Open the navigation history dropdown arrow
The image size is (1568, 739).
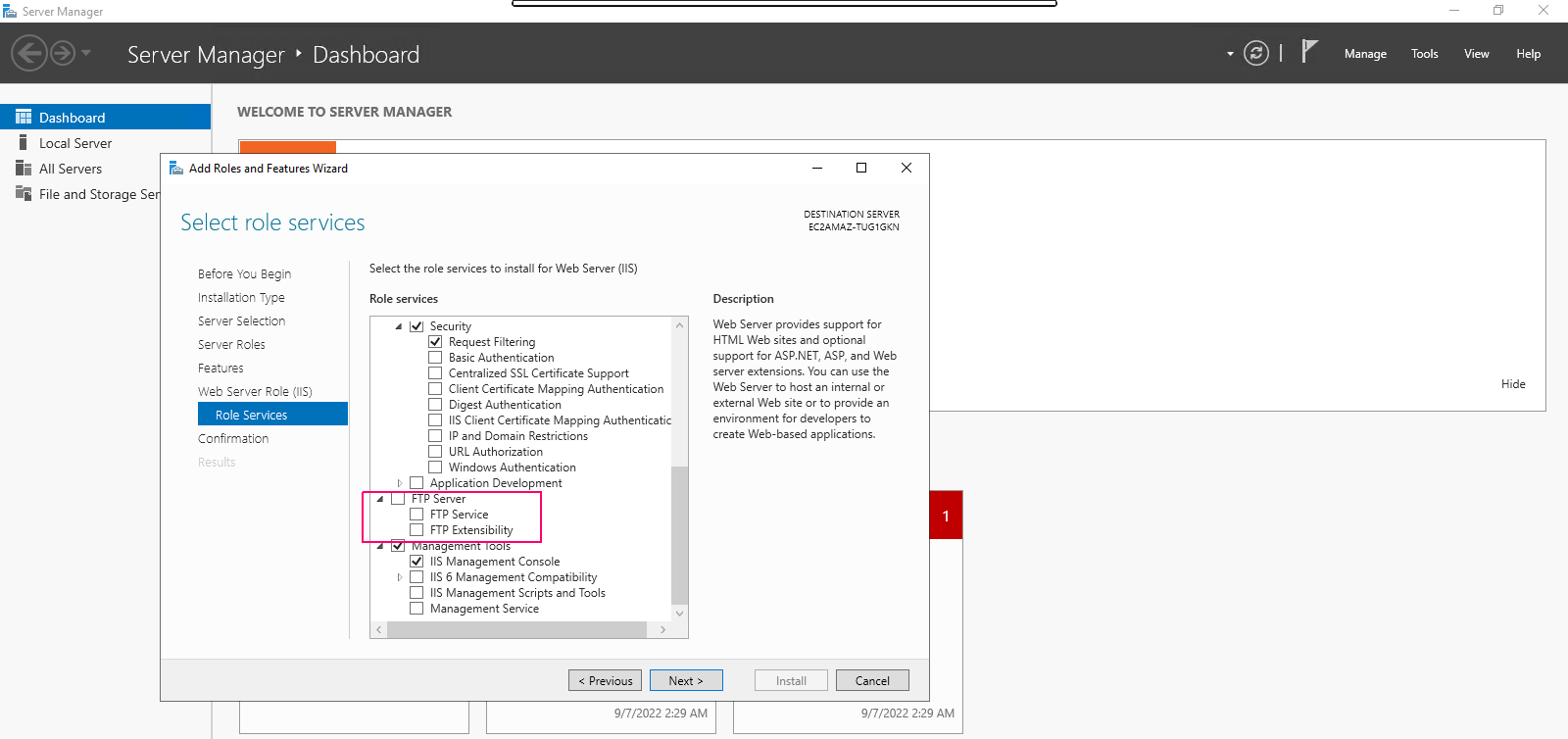(x=86, y=53)
